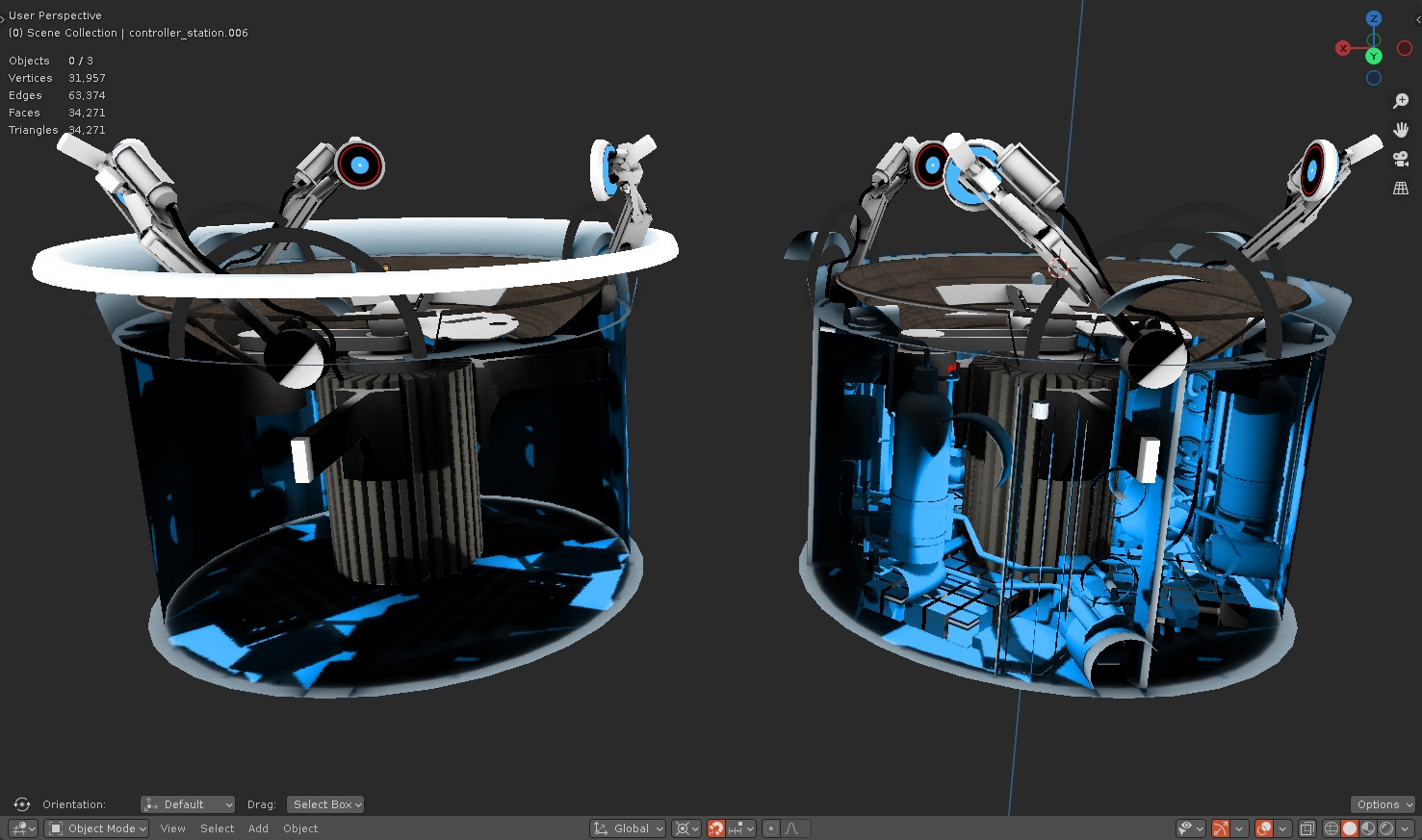Open the Global transform orientation dropdown
The height and width of the screenshot is (840, 1422).
(x=627, y=828)
